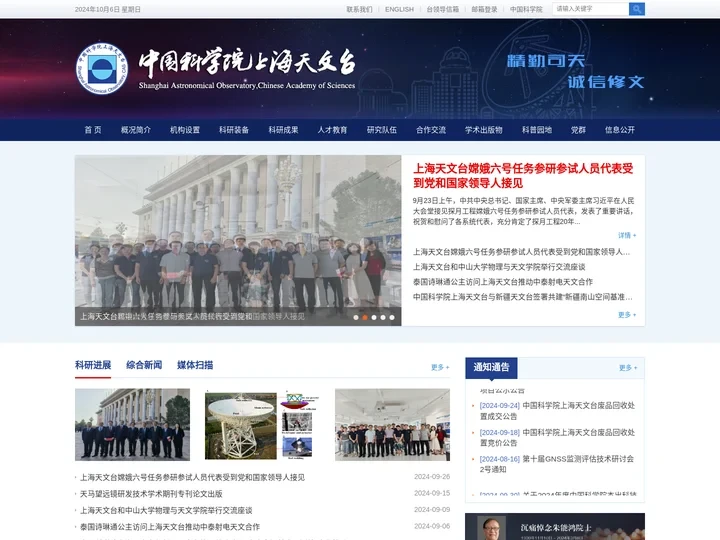Open 学术出版物 navigation menu
Image resolution: width=720 pixels, height=540 pixels.
(x=484, y=130)
